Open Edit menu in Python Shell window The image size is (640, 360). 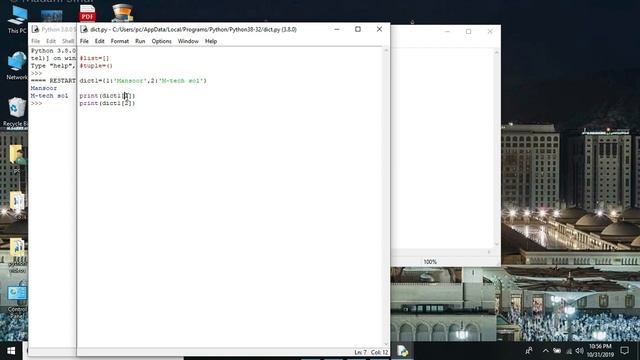coord(51,41)
